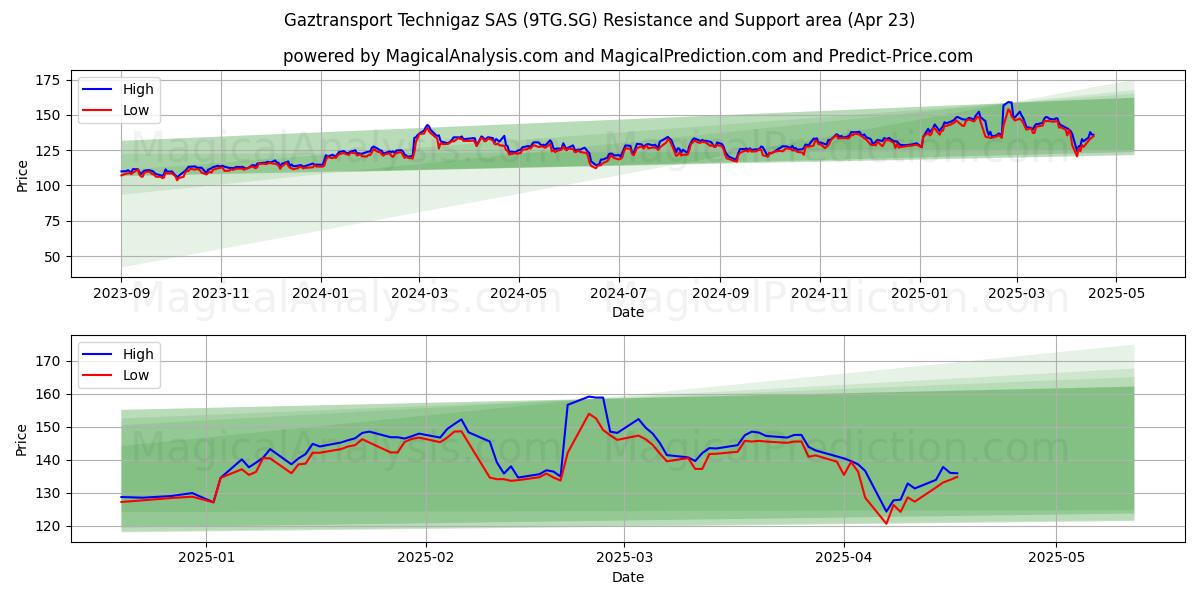The width and height of the screenshot is (1200, 600).
Task: Click the '2025-05' label on top chart axis
Action: (1116, 294)
